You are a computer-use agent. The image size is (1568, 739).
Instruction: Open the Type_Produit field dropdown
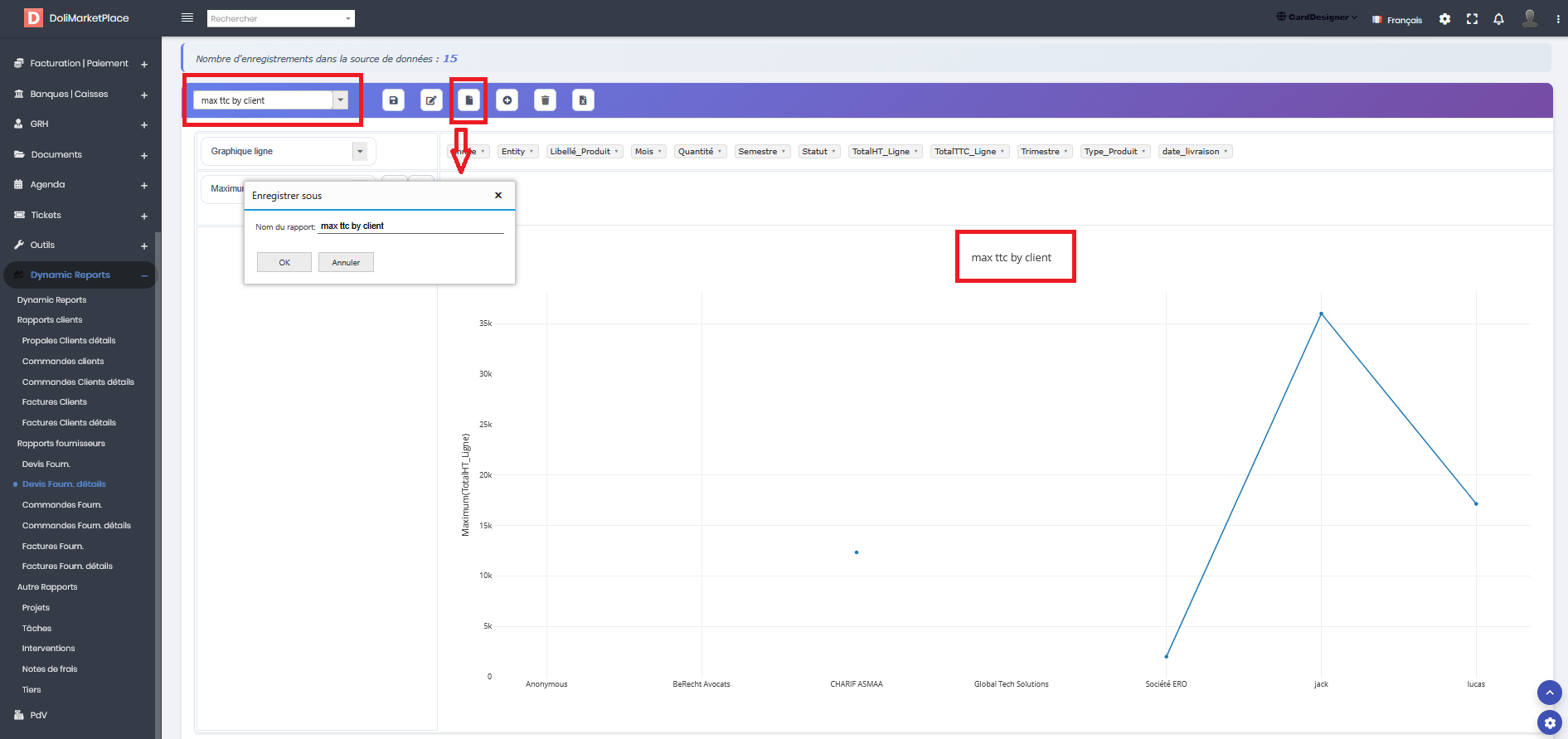(x=1115, y=151)
